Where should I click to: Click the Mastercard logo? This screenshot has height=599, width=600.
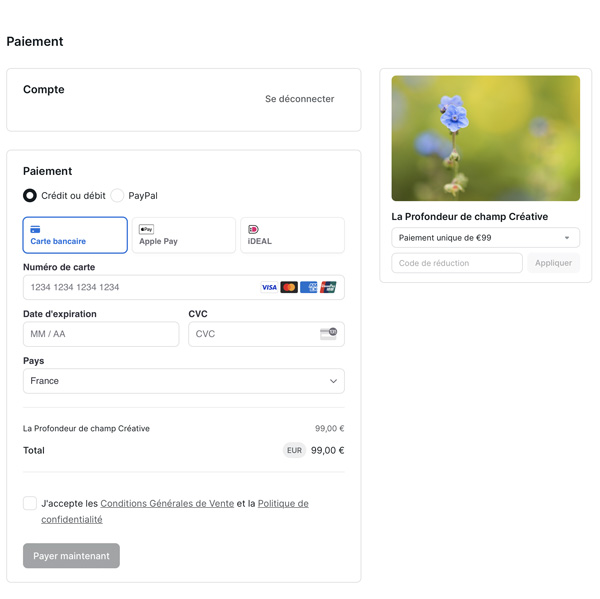coord(289,287)
